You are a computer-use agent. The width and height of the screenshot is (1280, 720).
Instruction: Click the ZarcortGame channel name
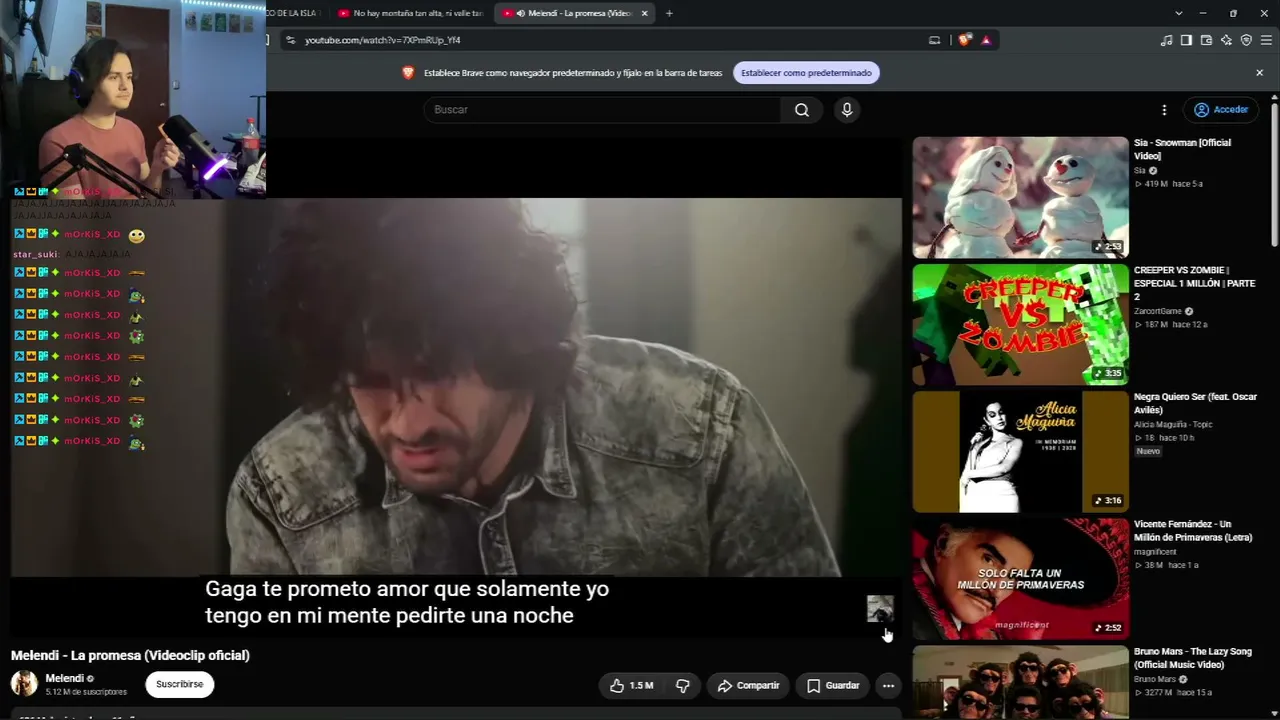point(1158,311)
